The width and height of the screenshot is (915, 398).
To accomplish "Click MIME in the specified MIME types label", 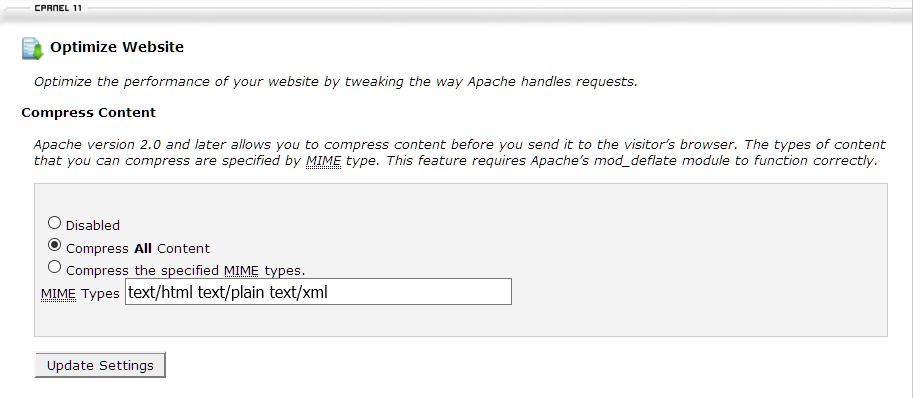I will 242,271.
